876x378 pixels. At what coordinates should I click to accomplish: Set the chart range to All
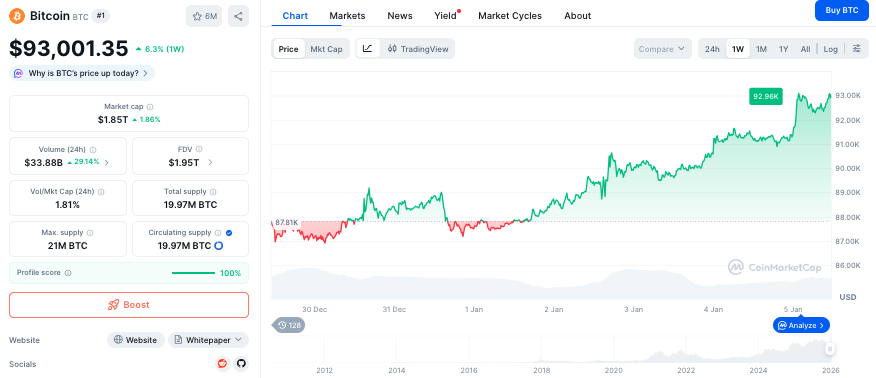[805, 49]
